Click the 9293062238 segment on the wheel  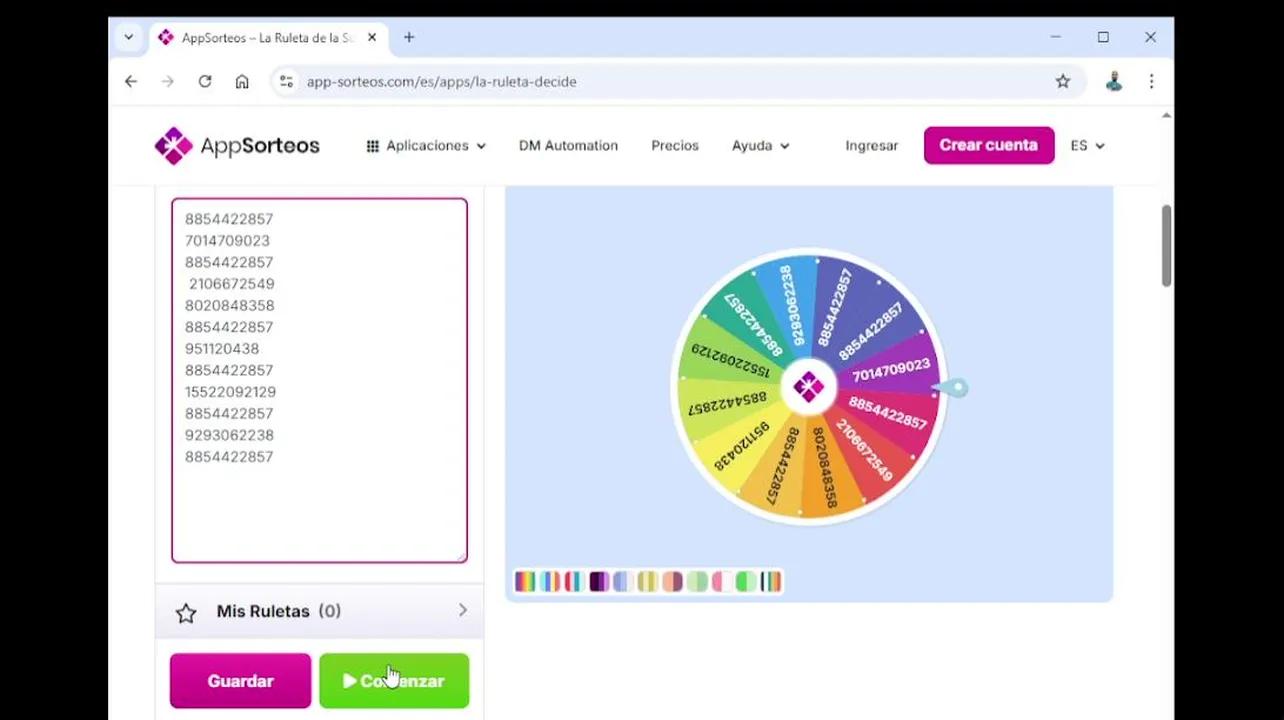coord(792,305)
